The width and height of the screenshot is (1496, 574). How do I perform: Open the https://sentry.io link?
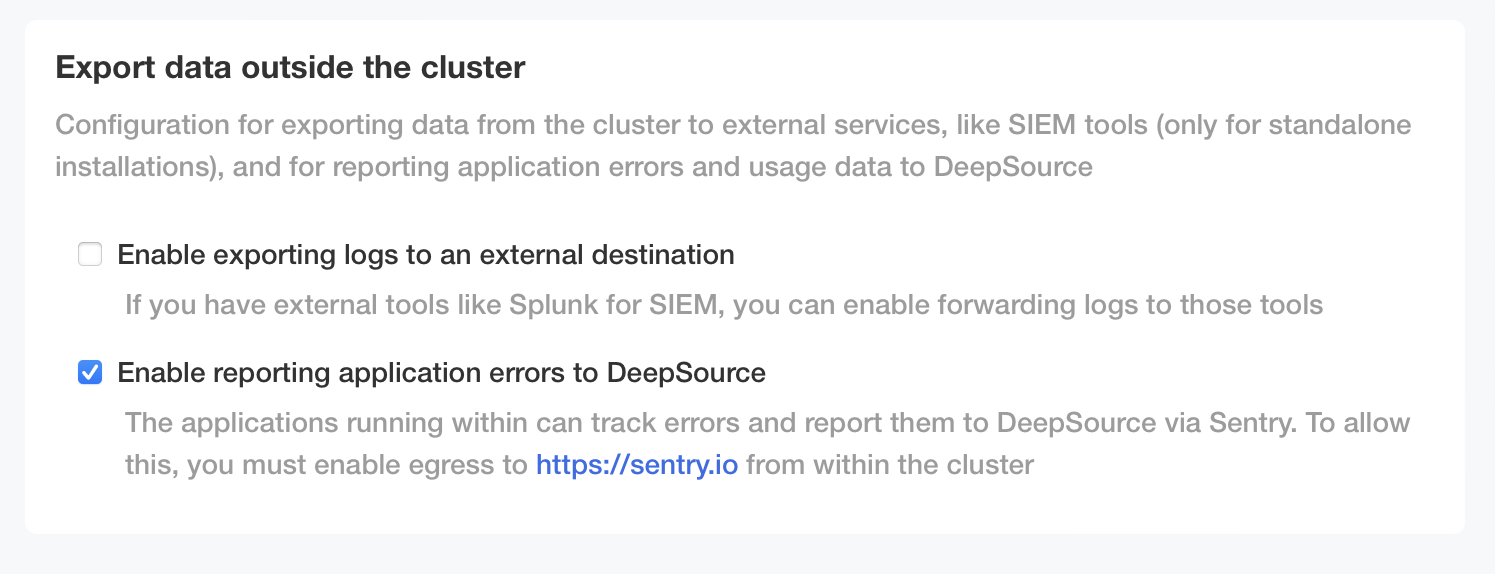point(637,465)
